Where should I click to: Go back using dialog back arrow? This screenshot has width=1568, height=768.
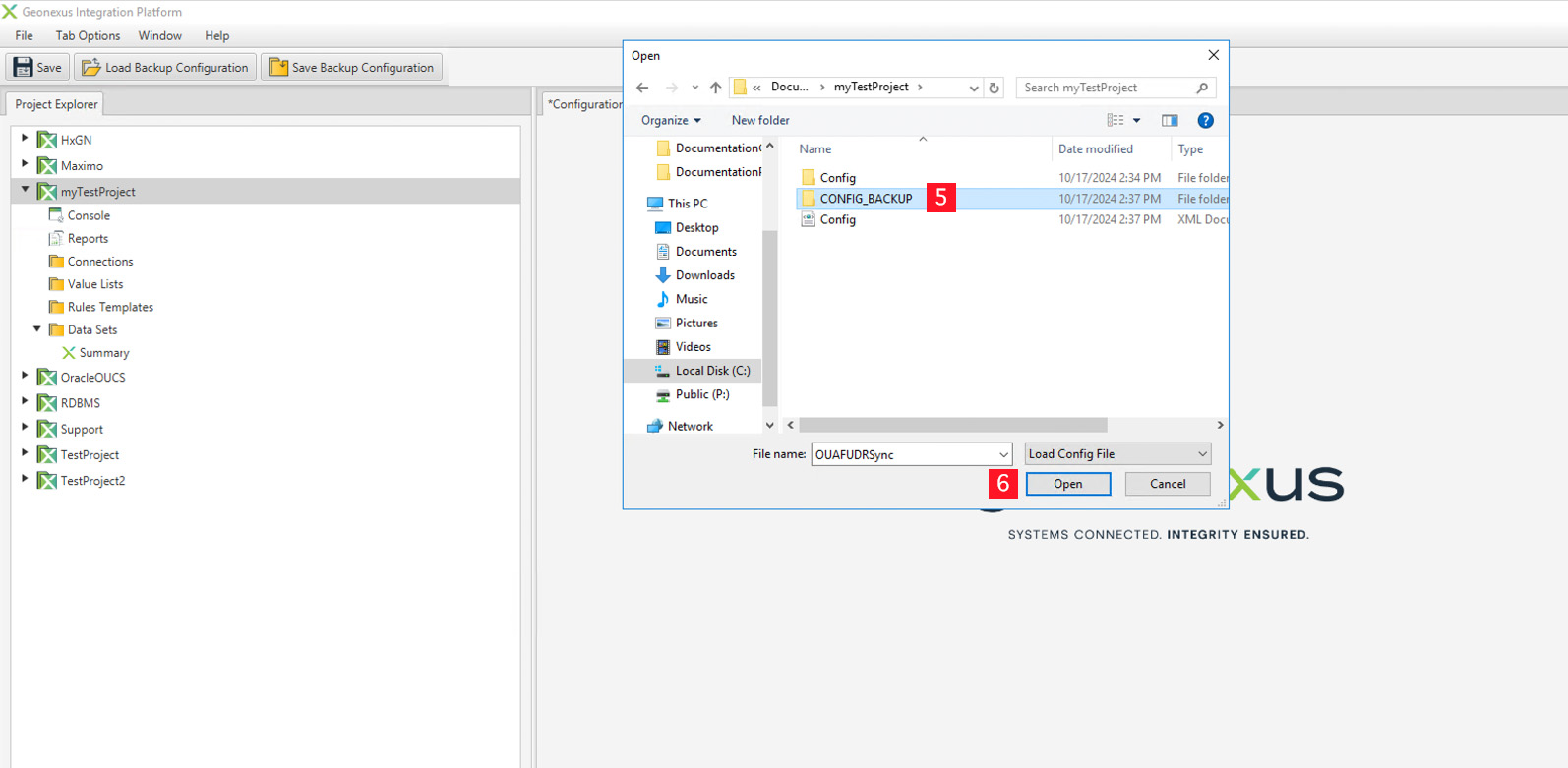642,88
